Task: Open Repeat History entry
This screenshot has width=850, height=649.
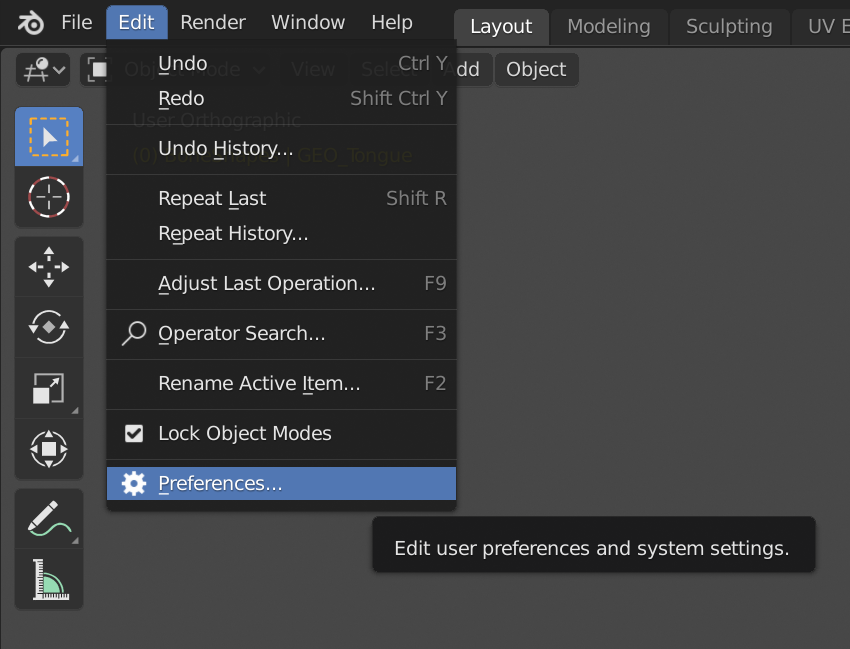Action: pos(281,234)
